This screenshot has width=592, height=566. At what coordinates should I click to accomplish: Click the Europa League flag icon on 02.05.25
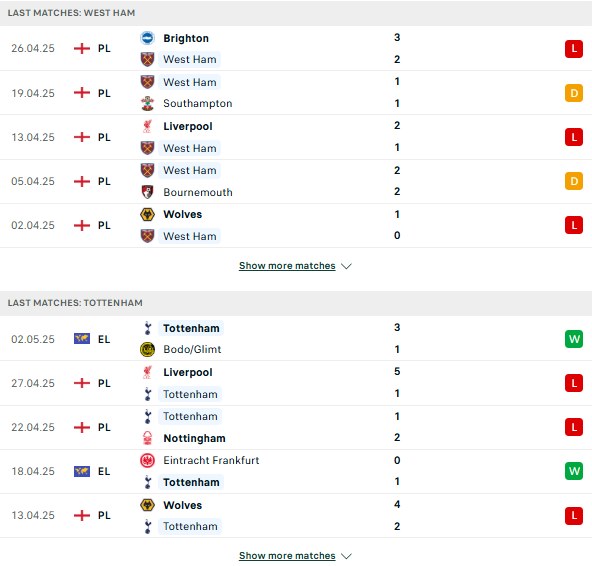coord(82,339)
